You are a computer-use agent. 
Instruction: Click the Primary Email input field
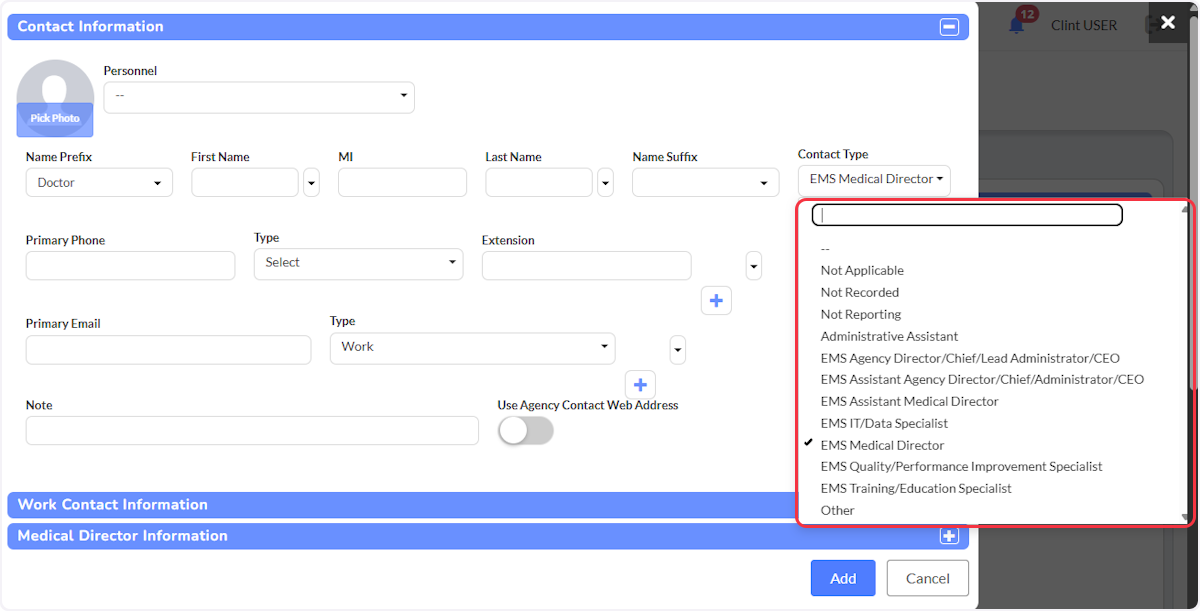pyautogui.click(x=168, y=349)
